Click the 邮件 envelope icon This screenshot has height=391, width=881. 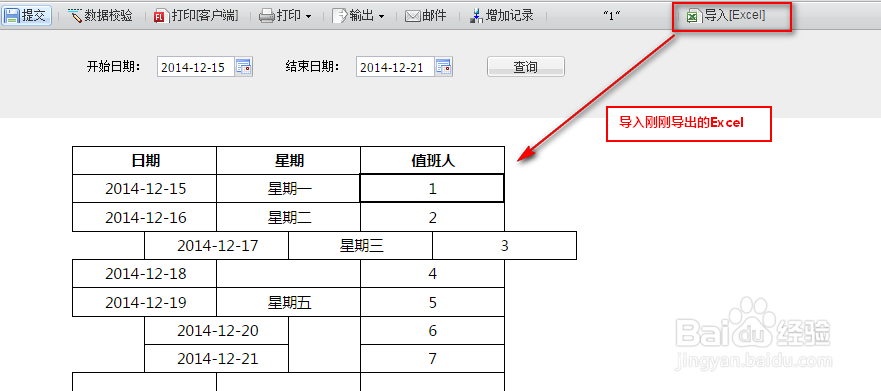click(413, 16)
